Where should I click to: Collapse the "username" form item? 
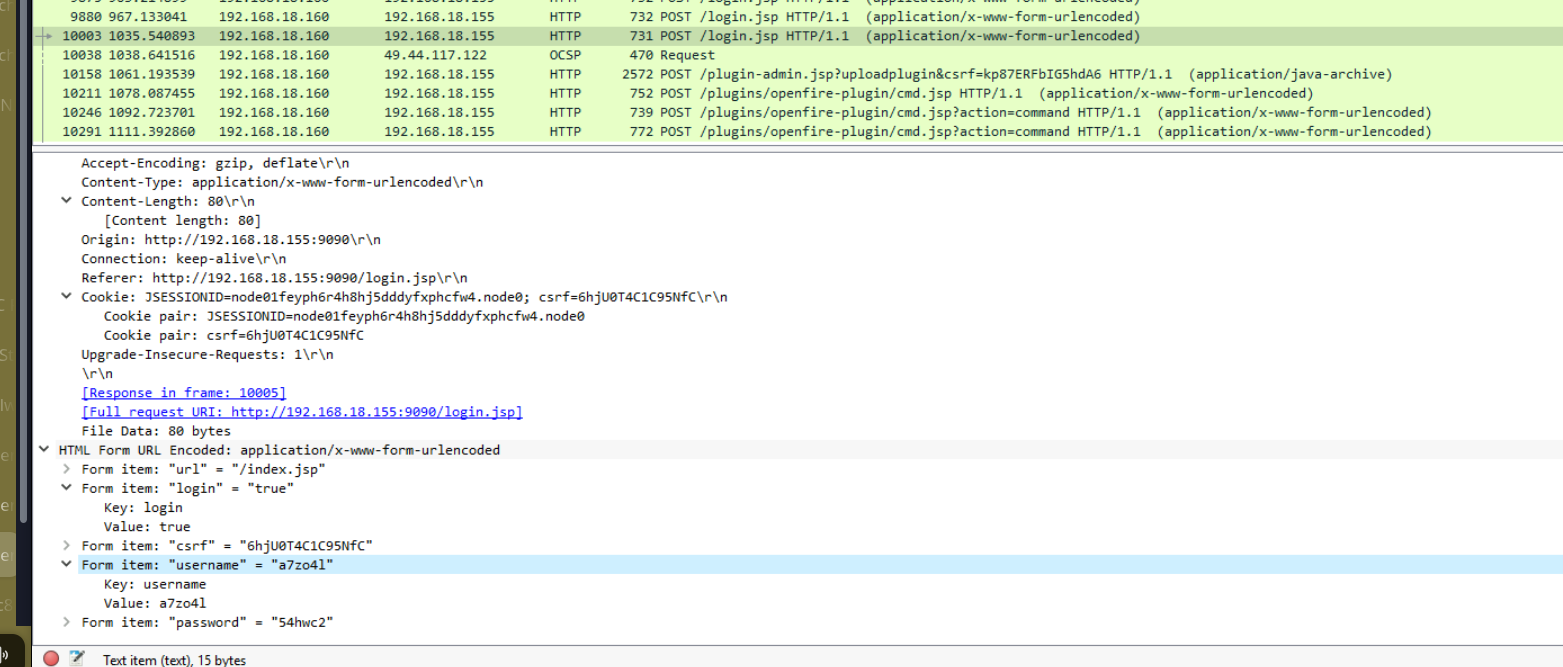pos(66,565)
